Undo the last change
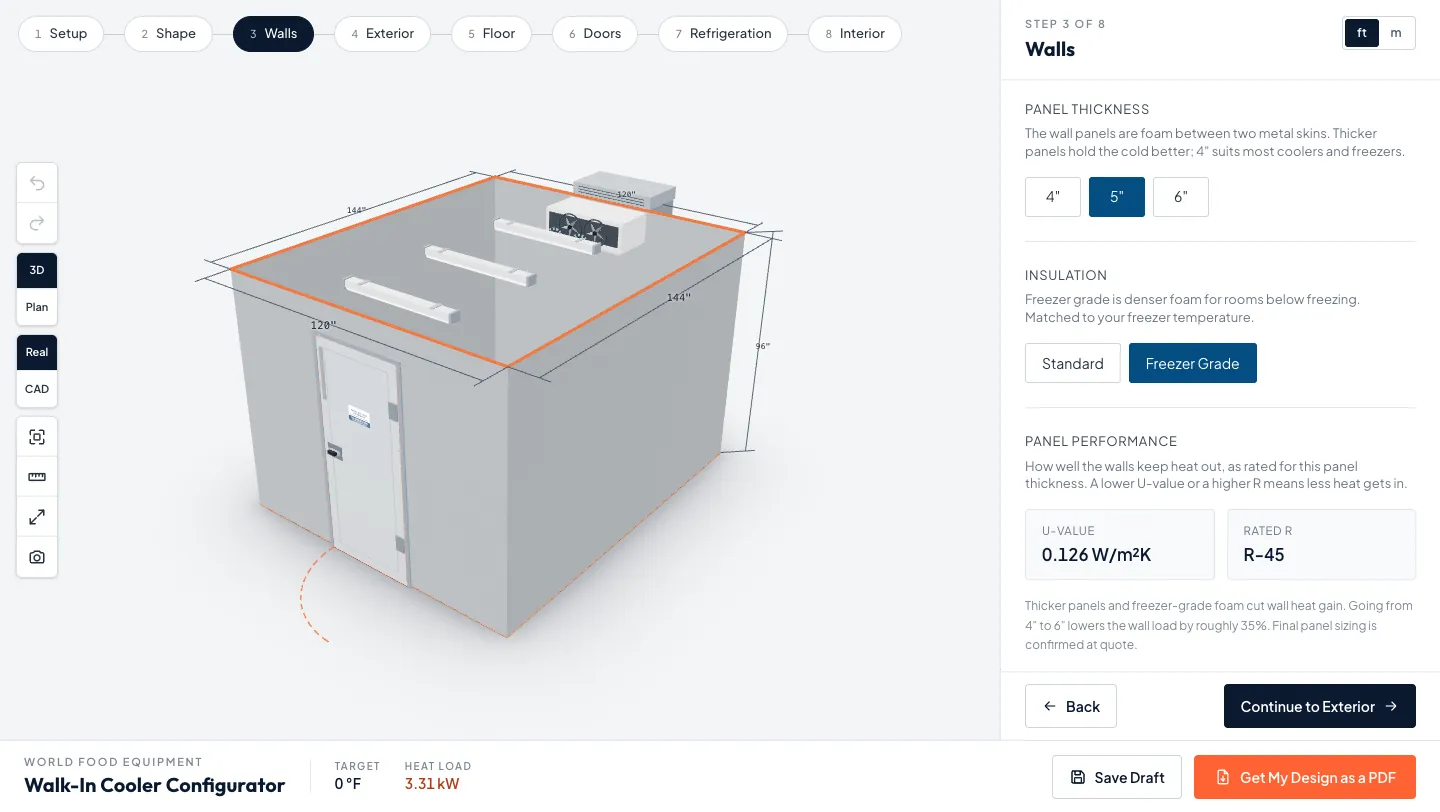The height and width of the screenshot is (812, 1440). [x=37, y=183]
